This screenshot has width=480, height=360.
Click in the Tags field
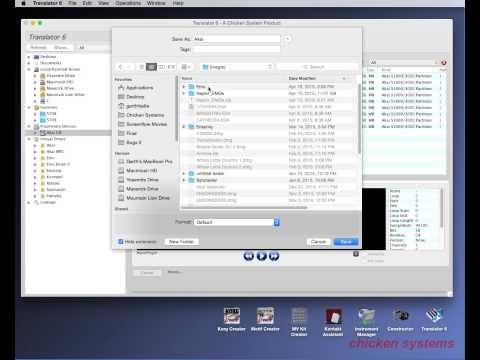tap(236, 49)
